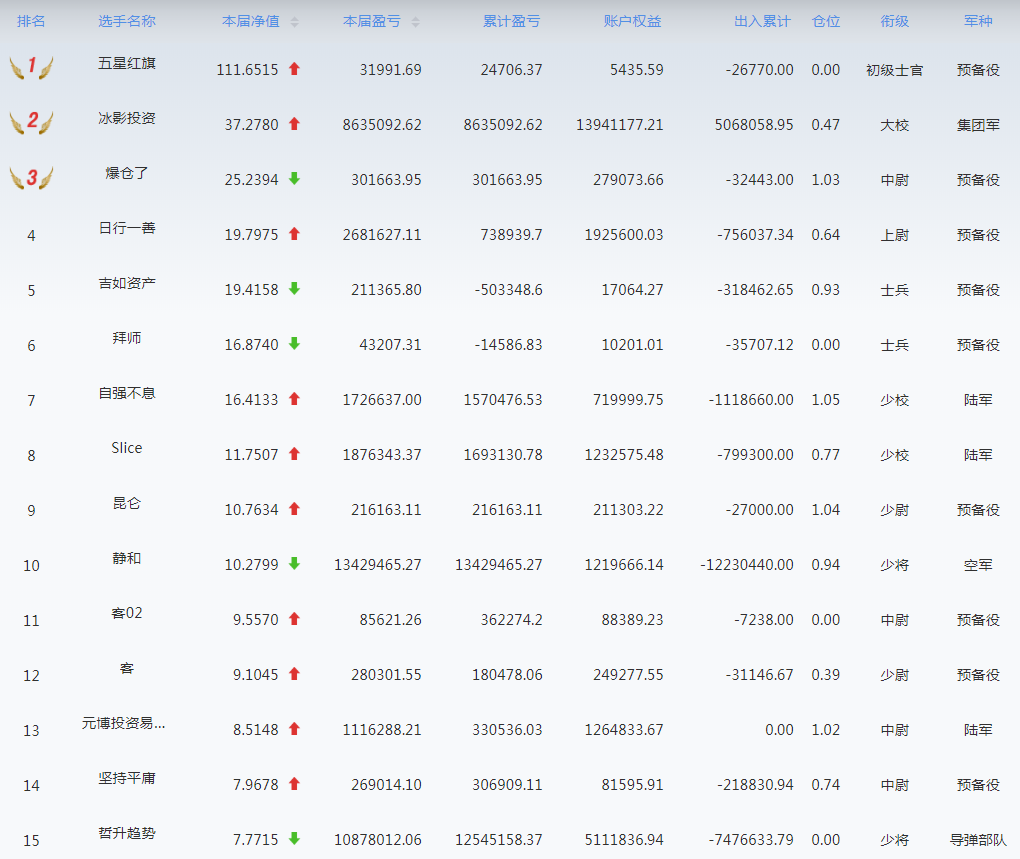Click the 排名 column header
Viewport: 1020px width, 859px height.
[x=31, y=21]
